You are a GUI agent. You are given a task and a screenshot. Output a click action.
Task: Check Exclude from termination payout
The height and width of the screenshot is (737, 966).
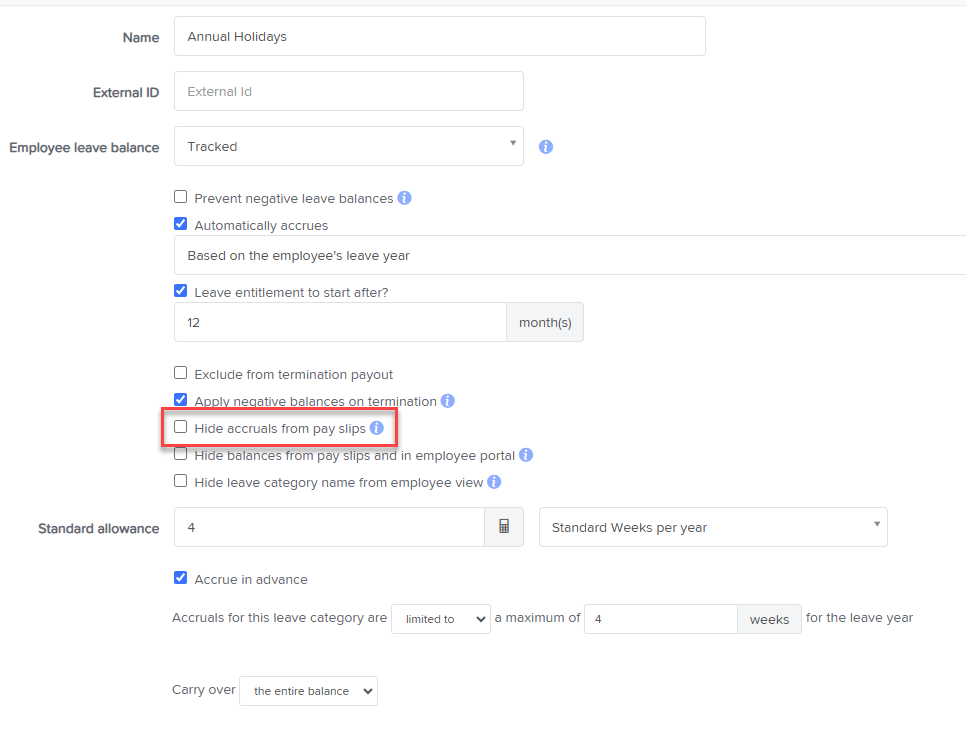click(181, 373)
